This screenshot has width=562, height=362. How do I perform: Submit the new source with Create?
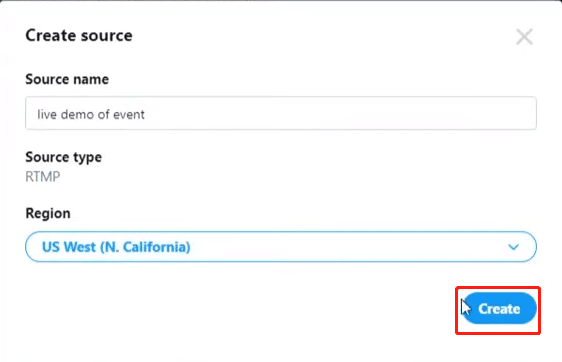pyautogui.click(x=500, y=308)
